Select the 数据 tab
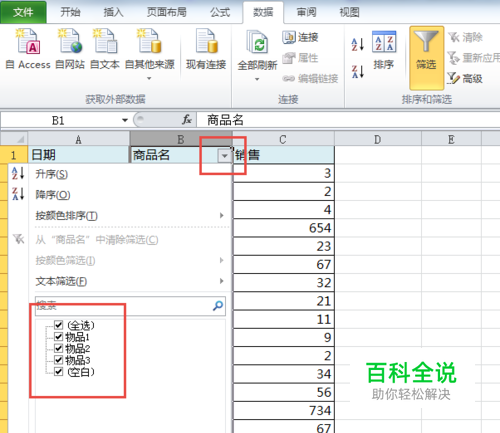 click(x=263, y=12)
